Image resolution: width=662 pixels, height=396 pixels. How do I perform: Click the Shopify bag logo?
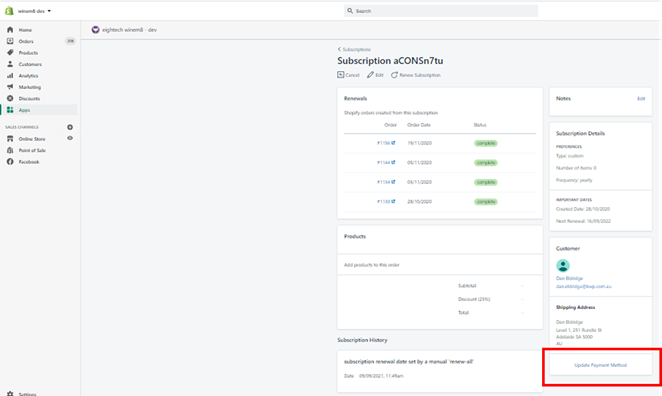[9, 11]
